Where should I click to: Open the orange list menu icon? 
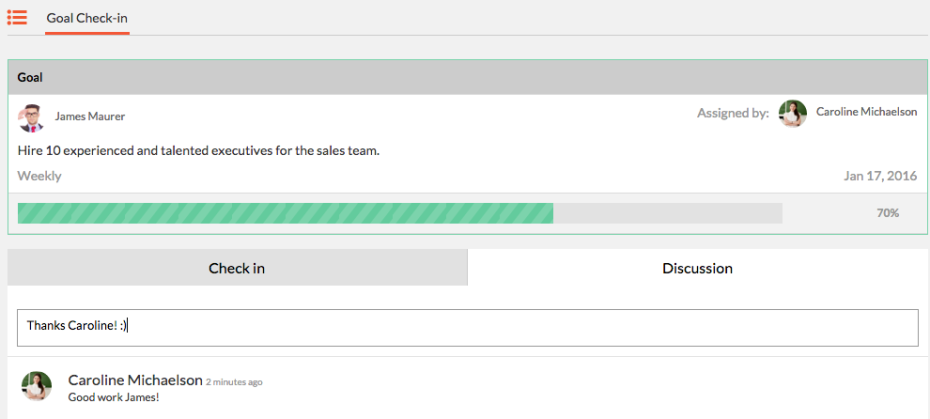(17, 18)
